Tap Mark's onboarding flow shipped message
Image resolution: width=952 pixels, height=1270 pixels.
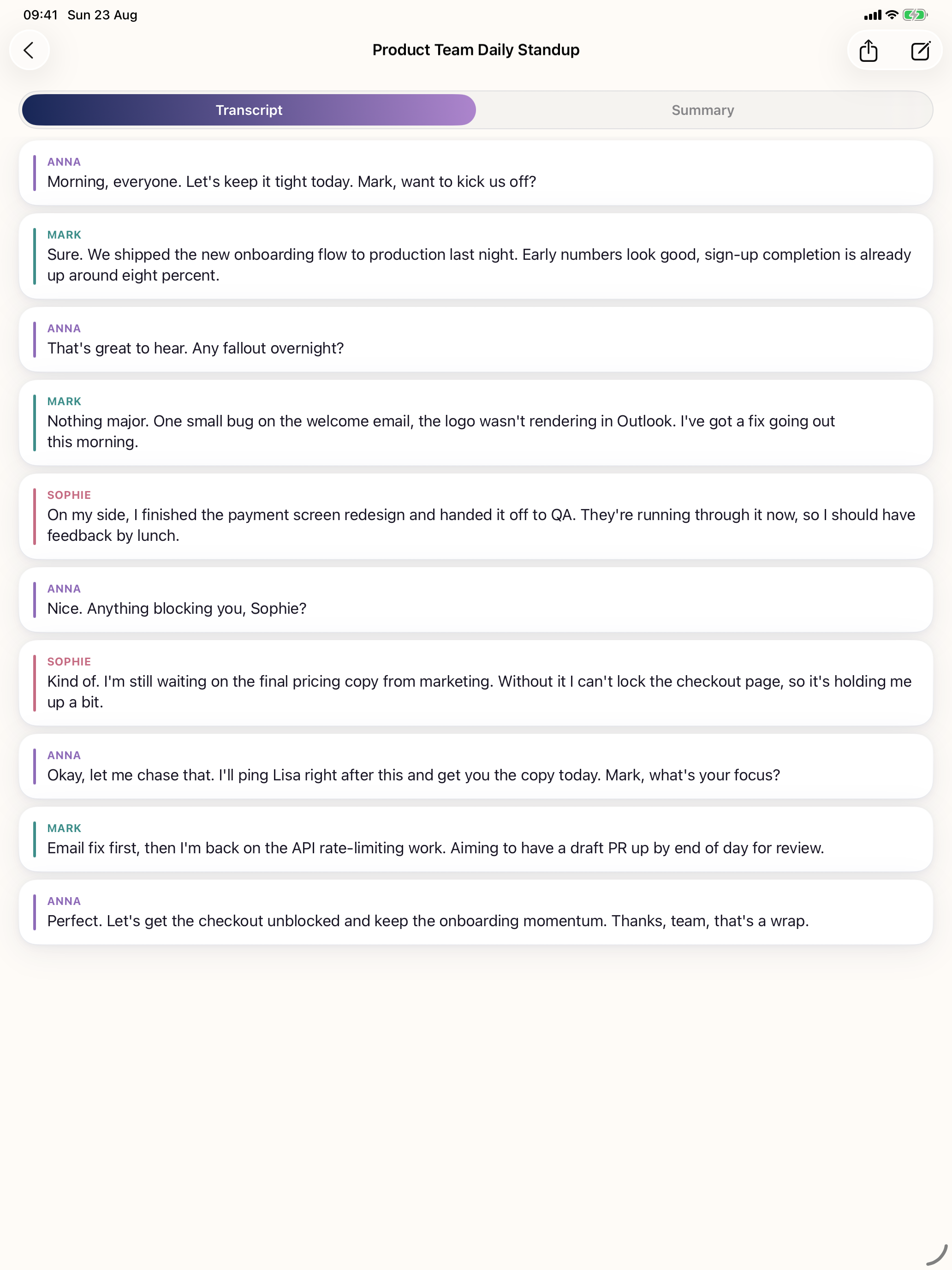[x=476, y=256]
